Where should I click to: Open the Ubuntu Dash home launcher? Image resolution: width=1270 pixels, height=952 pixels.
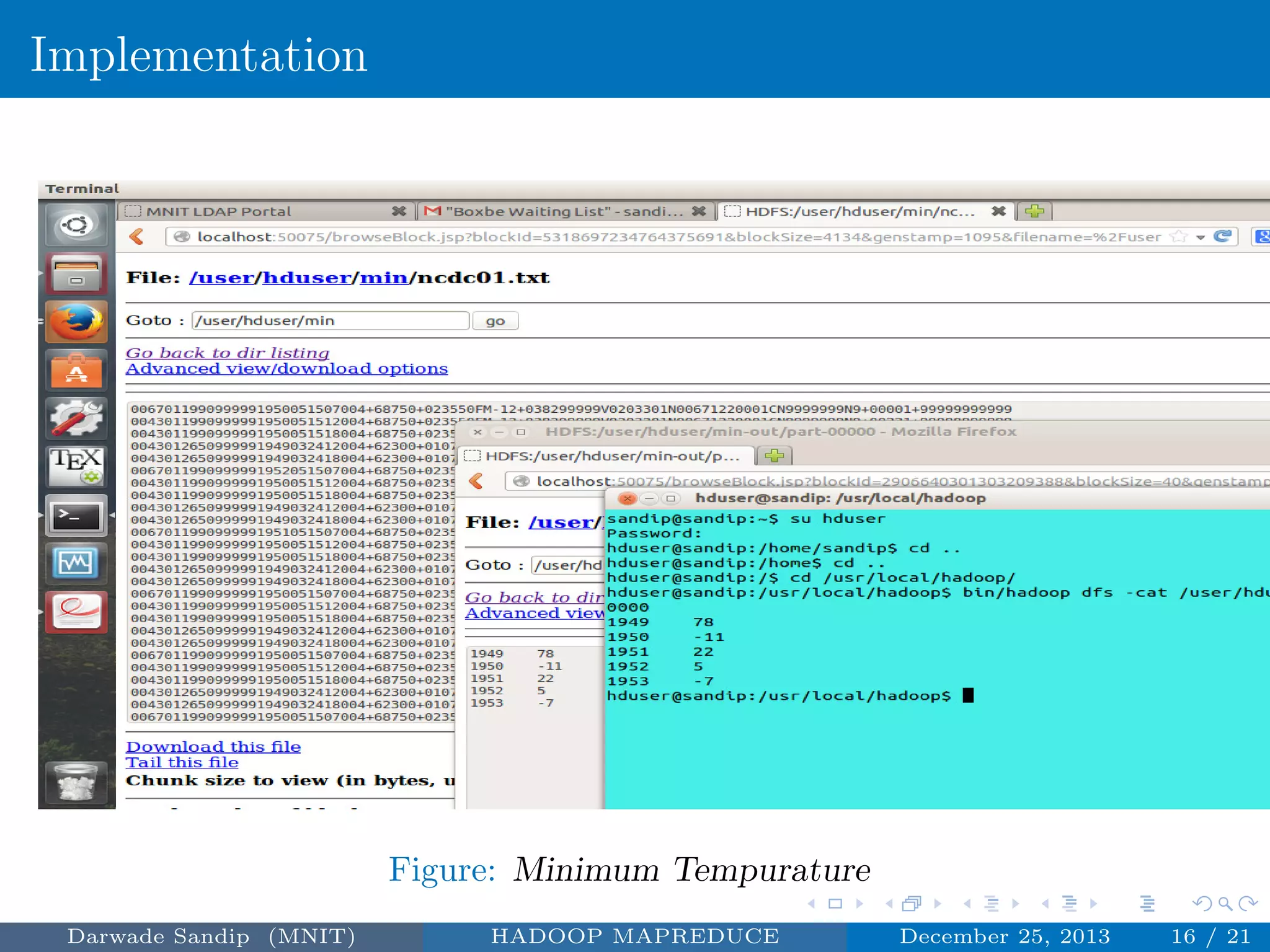[76, 226]
